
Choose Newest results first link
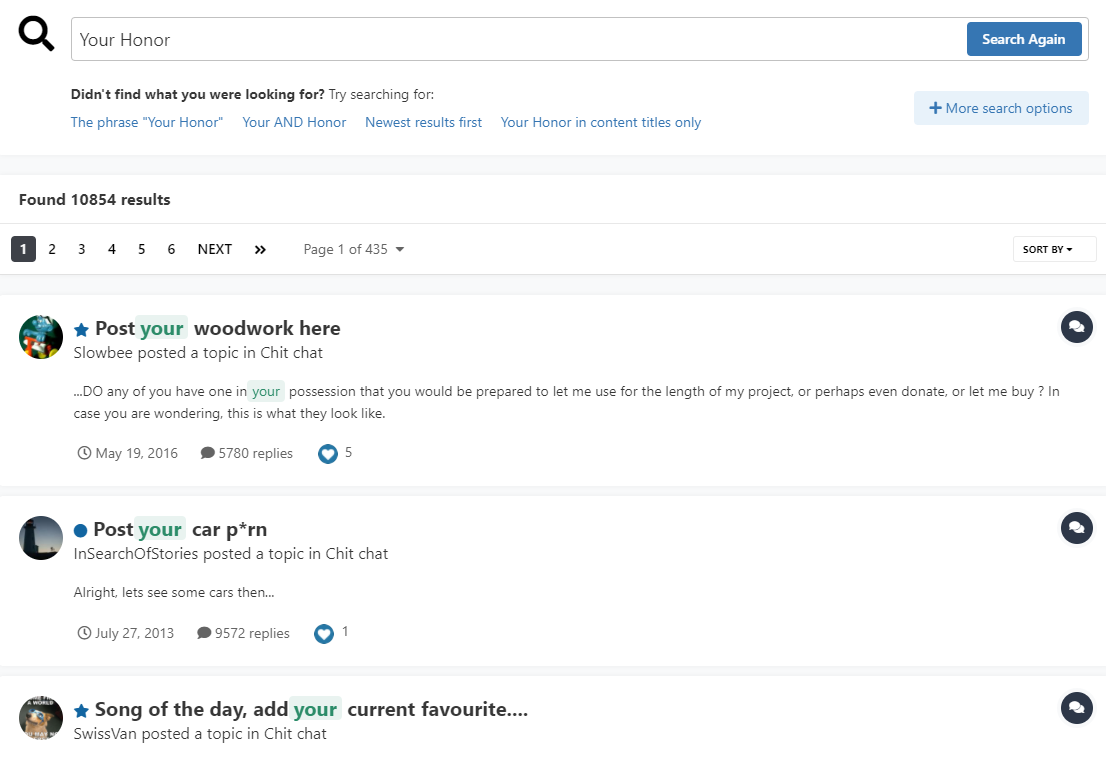pos(423,122)
